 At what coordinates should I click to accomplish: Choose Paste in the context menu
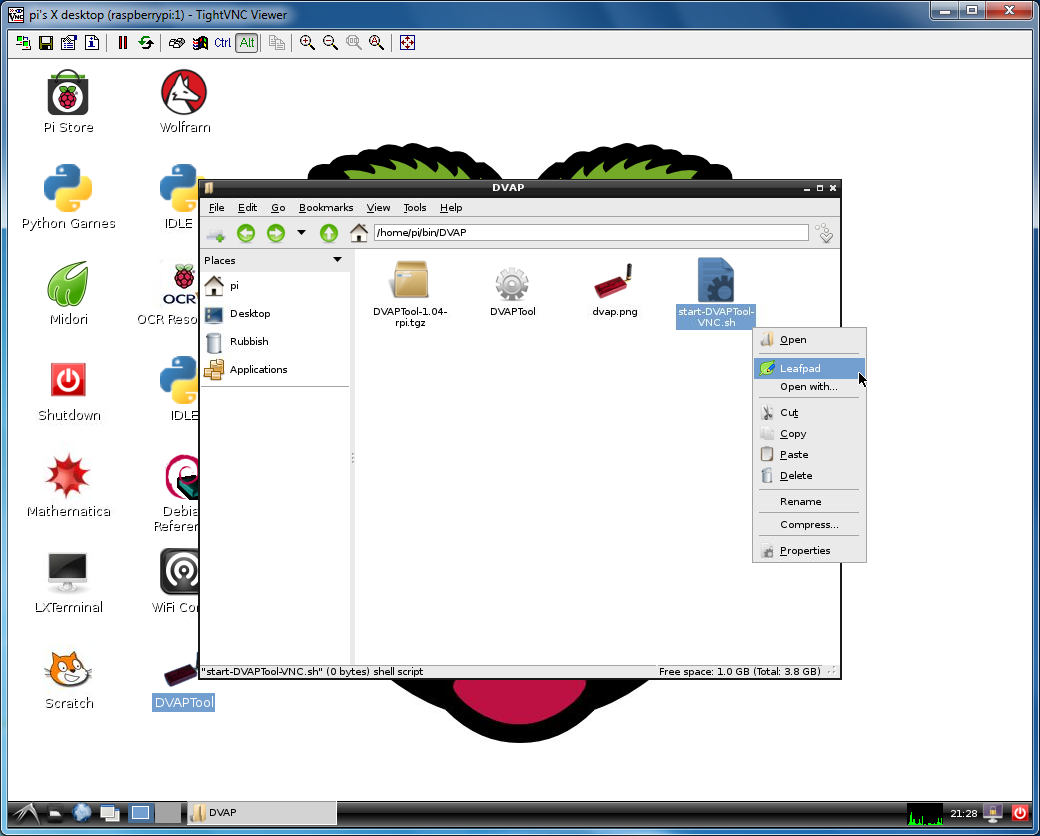click(809, 454)
